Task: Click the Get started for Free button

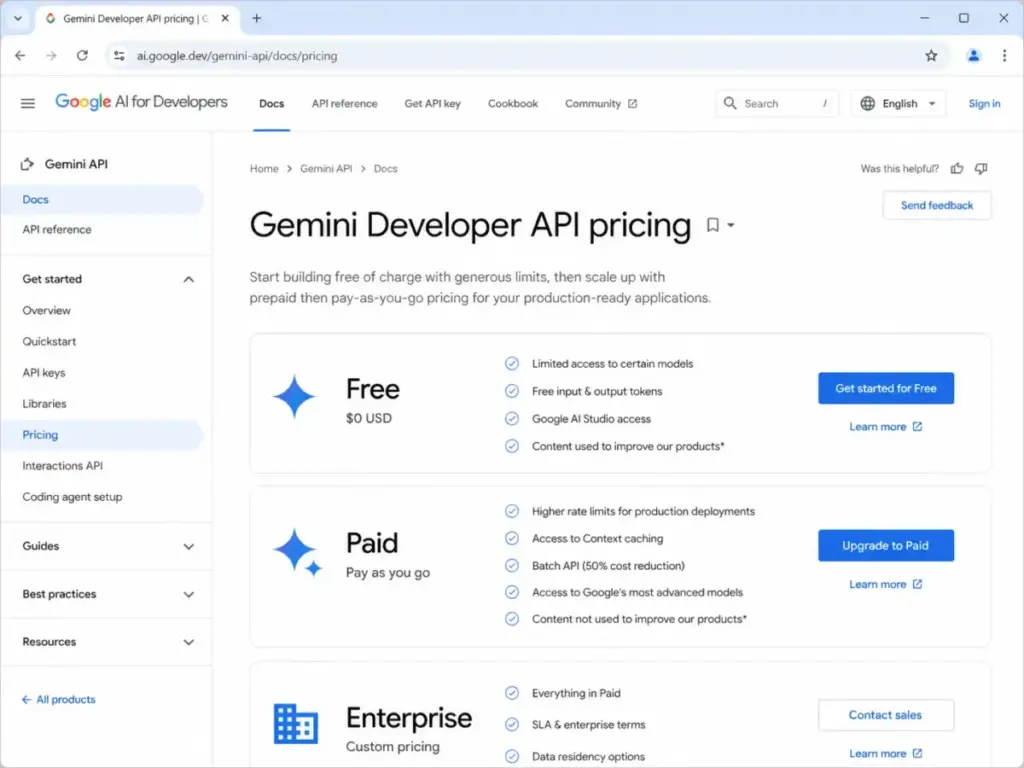Action: tap(886, 388)
